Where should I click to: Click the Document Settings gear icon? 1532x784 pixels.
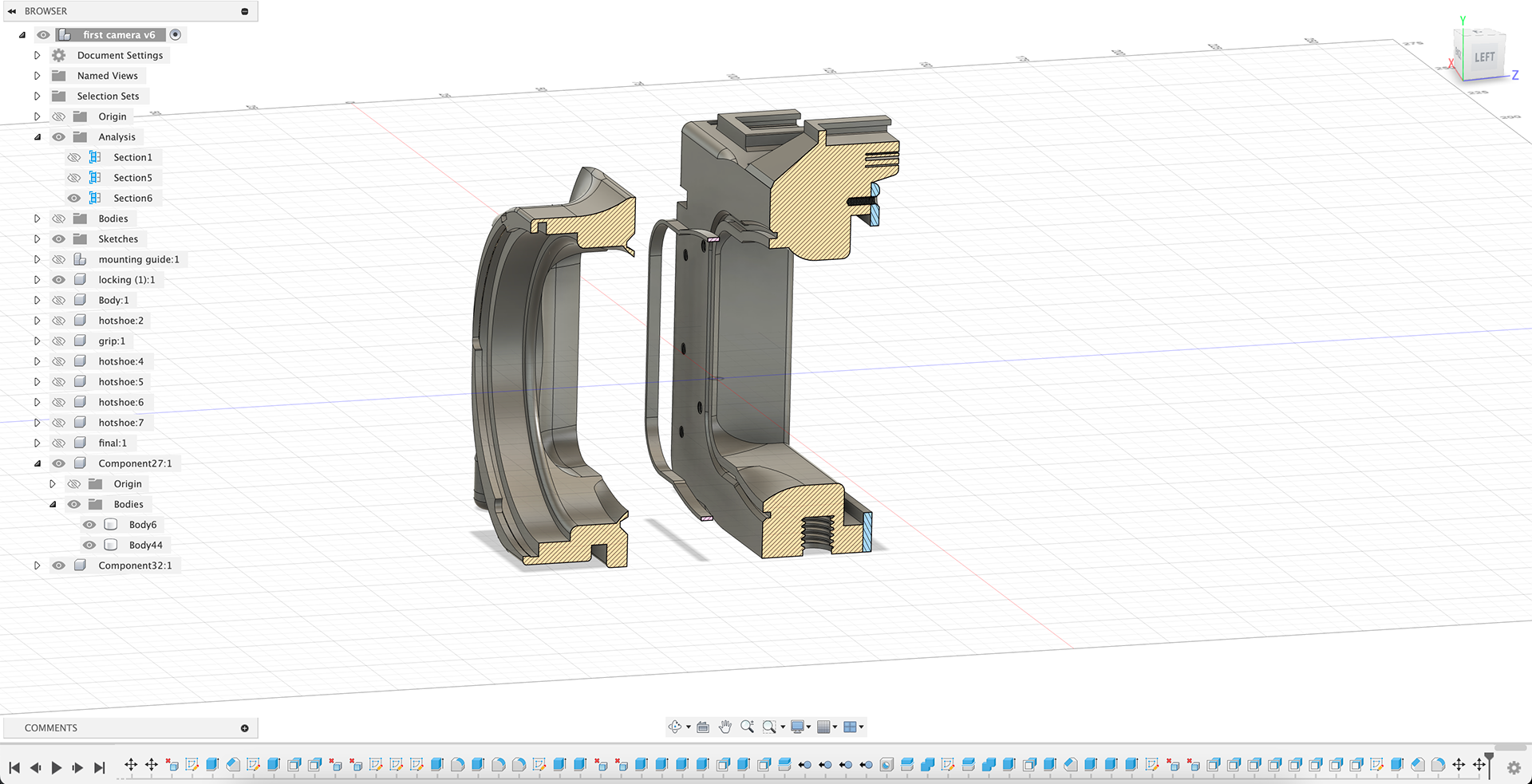[59, 55]
